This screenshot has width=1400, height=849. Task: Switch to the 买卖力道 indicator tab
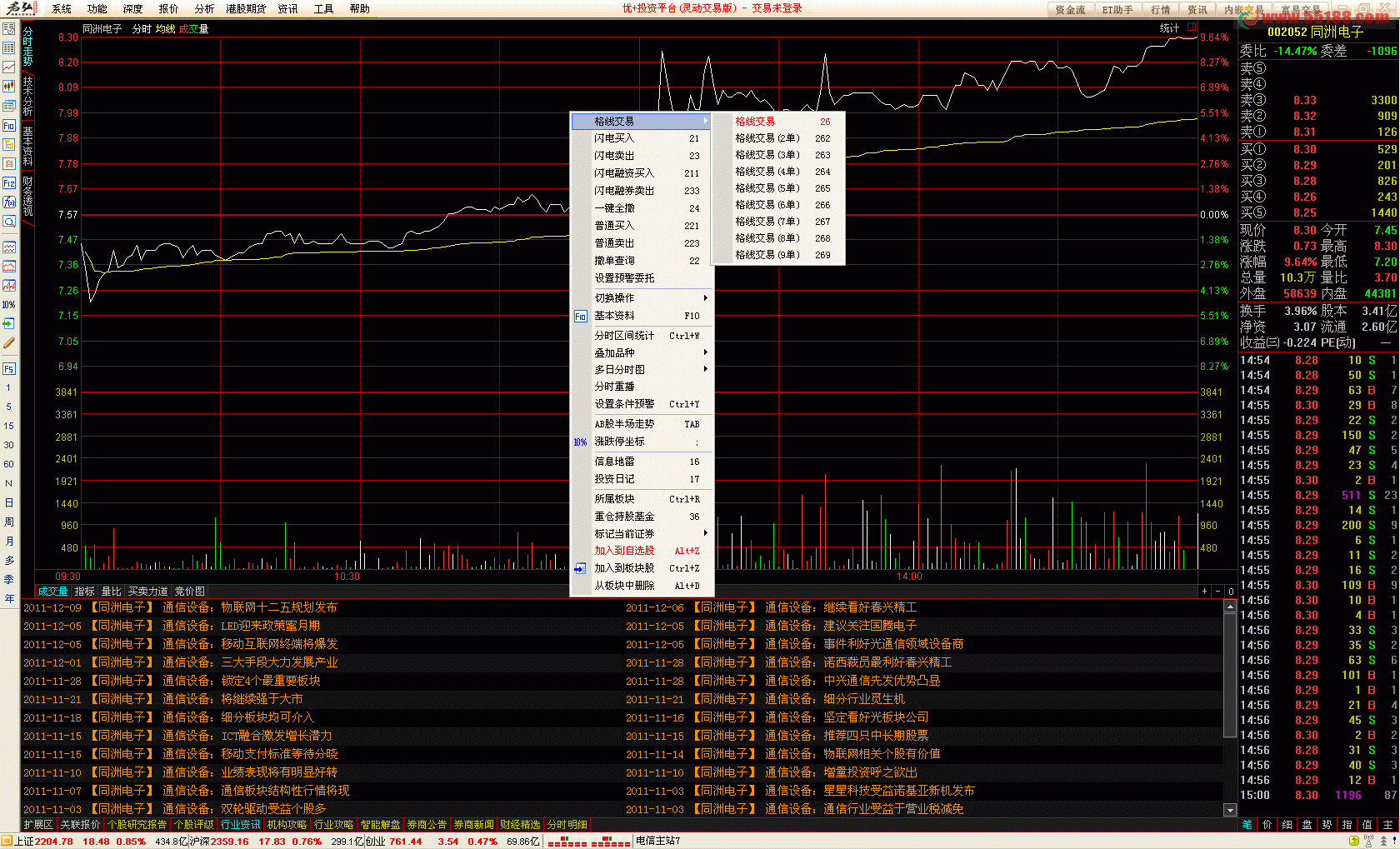coord(147,592)
